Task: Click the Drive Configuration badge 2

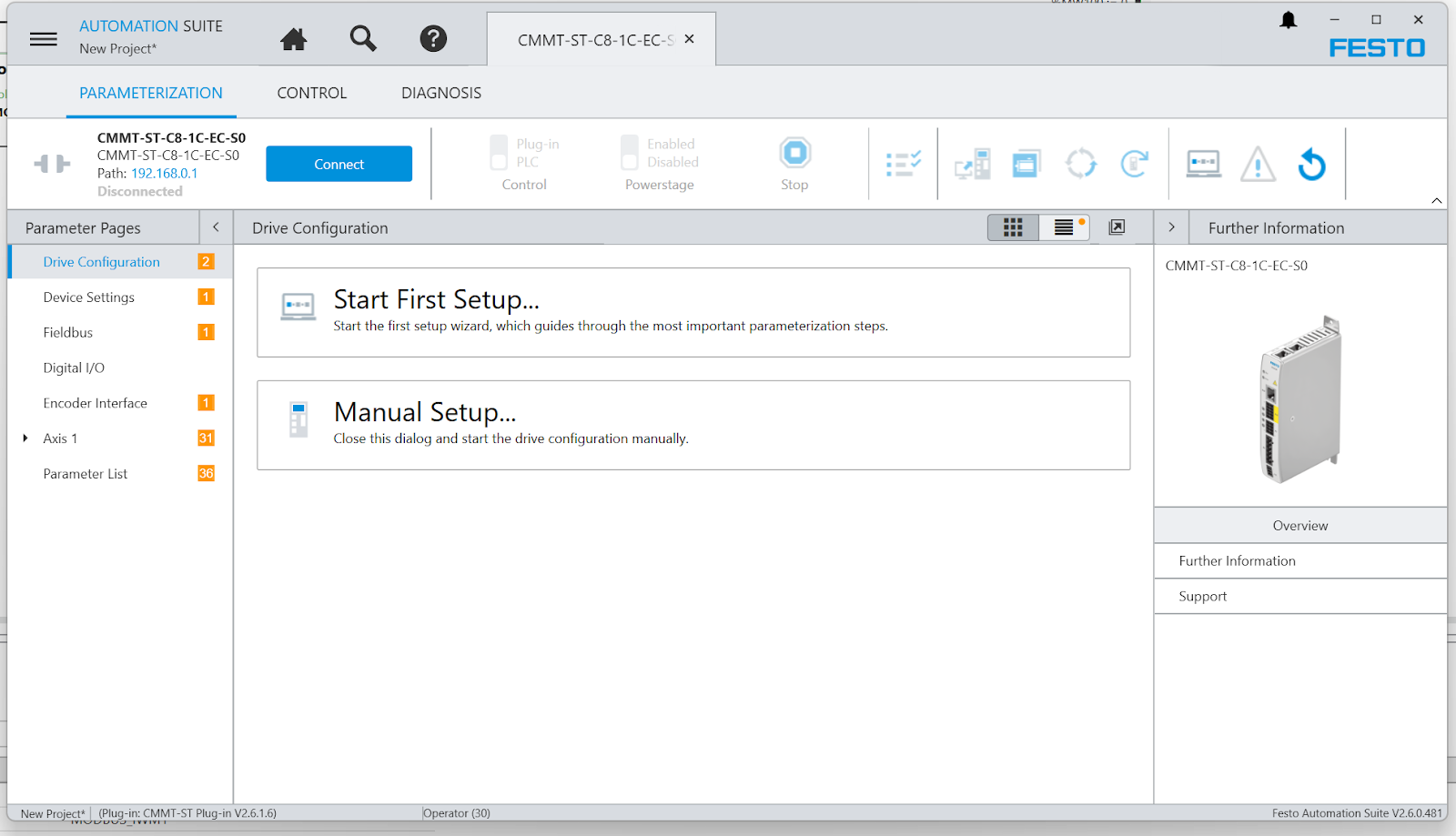Action: pos(207,262)
